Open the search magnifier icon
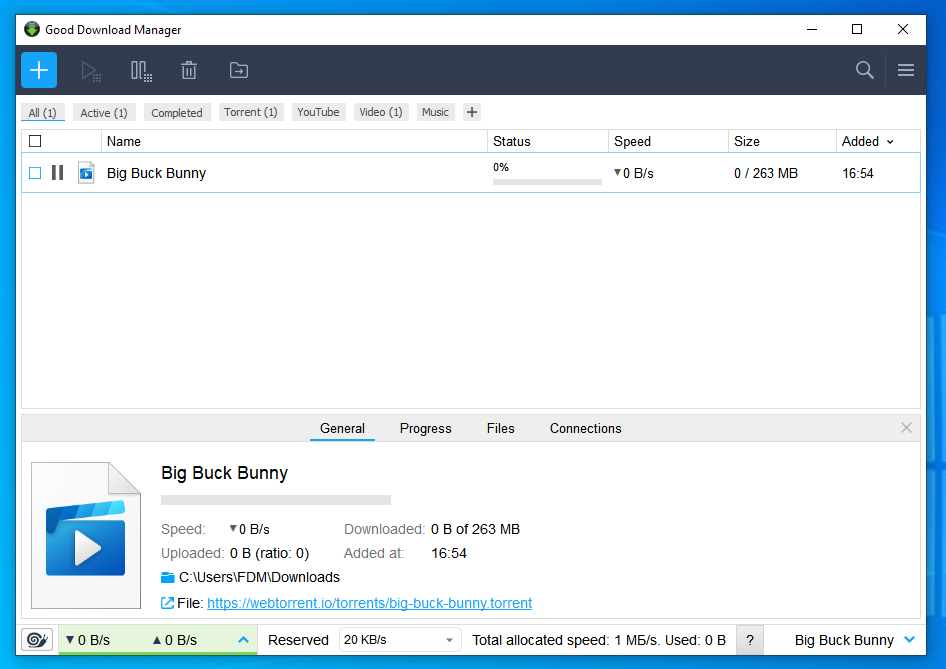The width and height of the screenshot is (946, 669). [864, 70]
